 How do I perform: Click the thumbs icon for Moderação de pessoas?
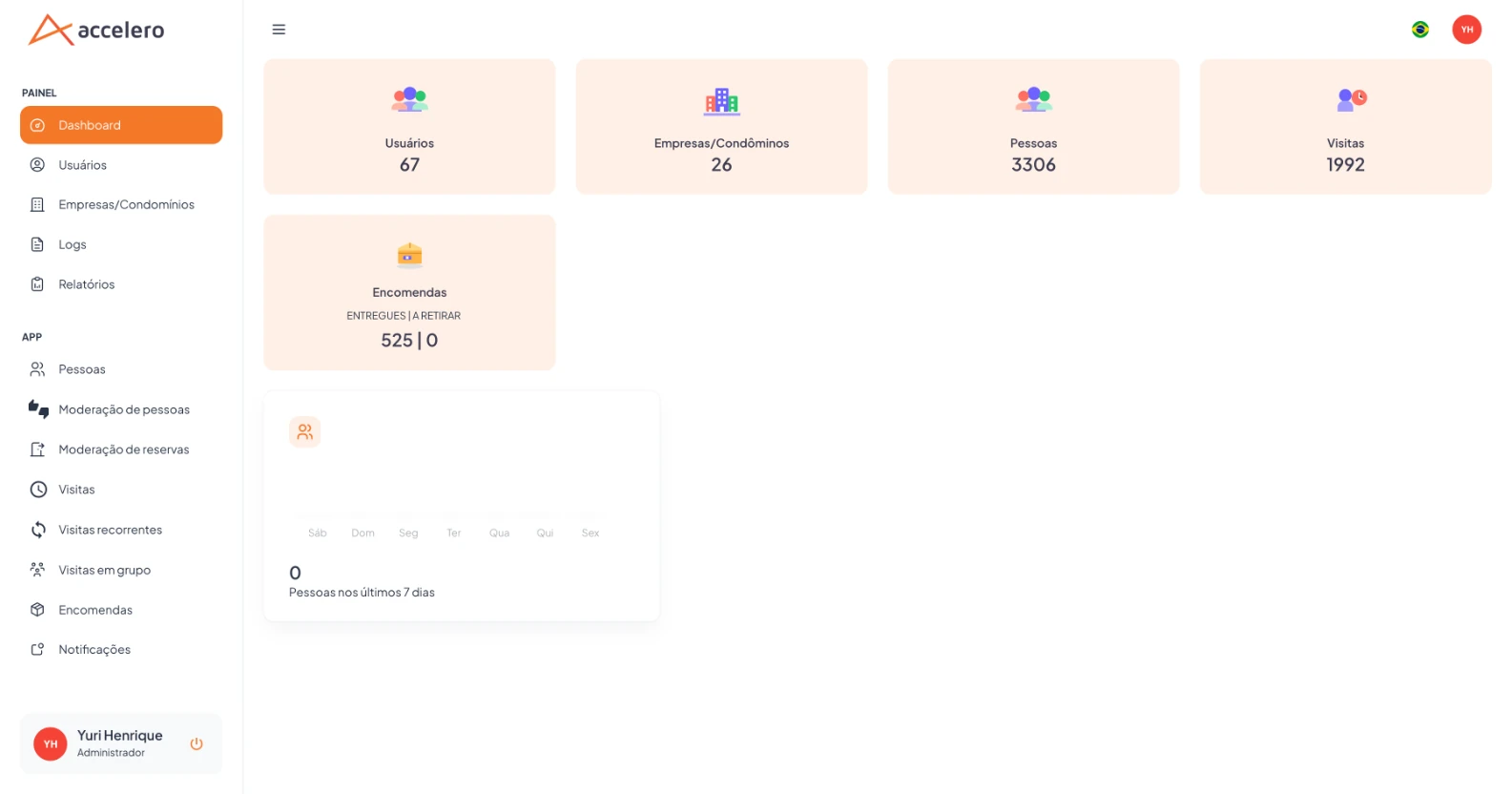[38, 409]
